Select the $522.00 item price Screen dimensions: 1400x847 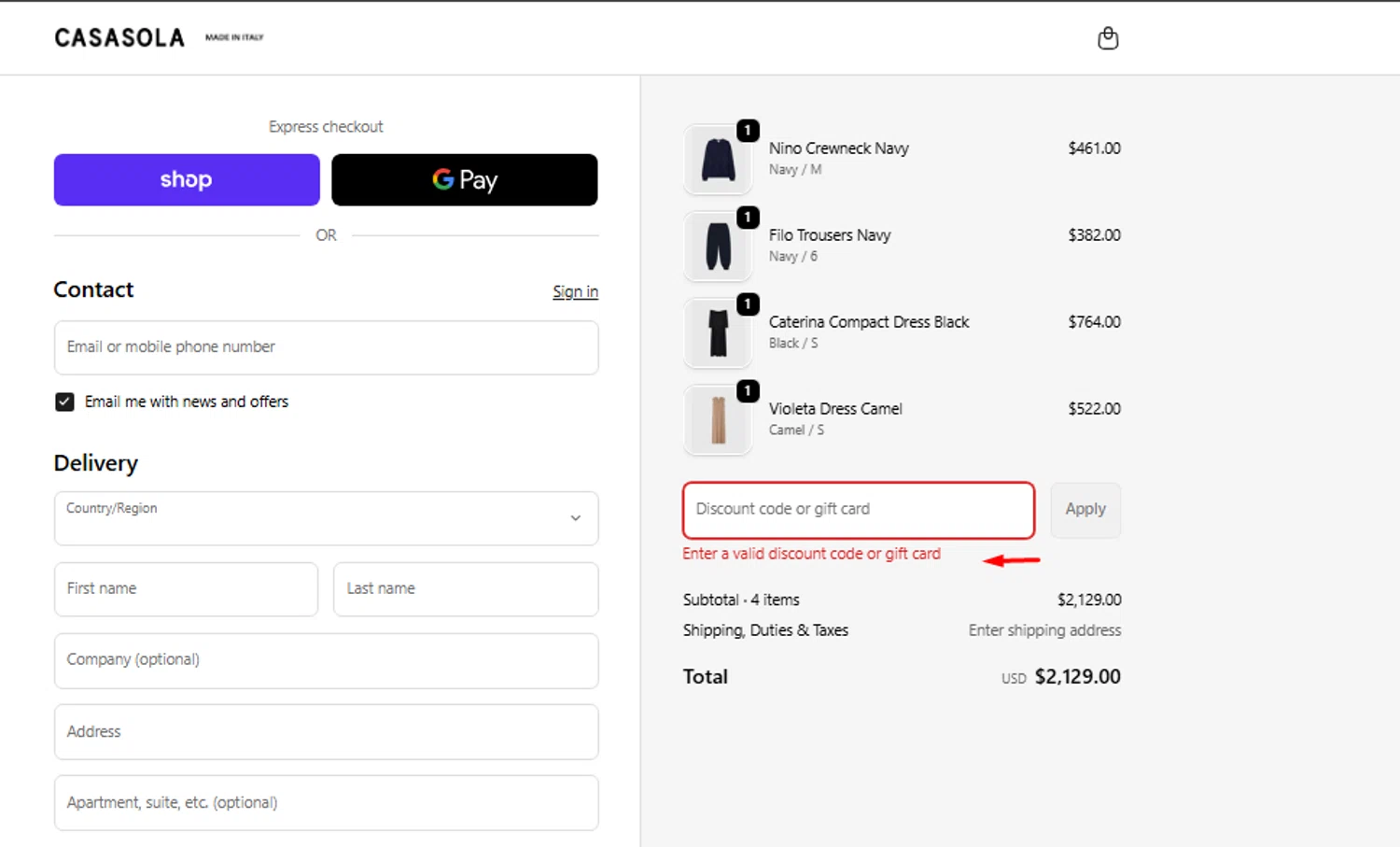pos(1094,409)
